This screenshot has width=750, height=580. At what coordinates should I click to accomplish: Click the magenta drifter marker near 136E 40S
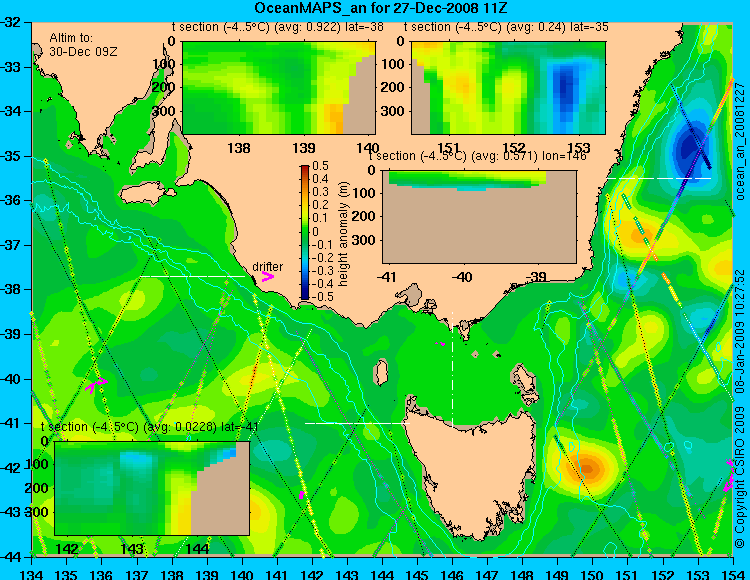(x=96, y=385)
